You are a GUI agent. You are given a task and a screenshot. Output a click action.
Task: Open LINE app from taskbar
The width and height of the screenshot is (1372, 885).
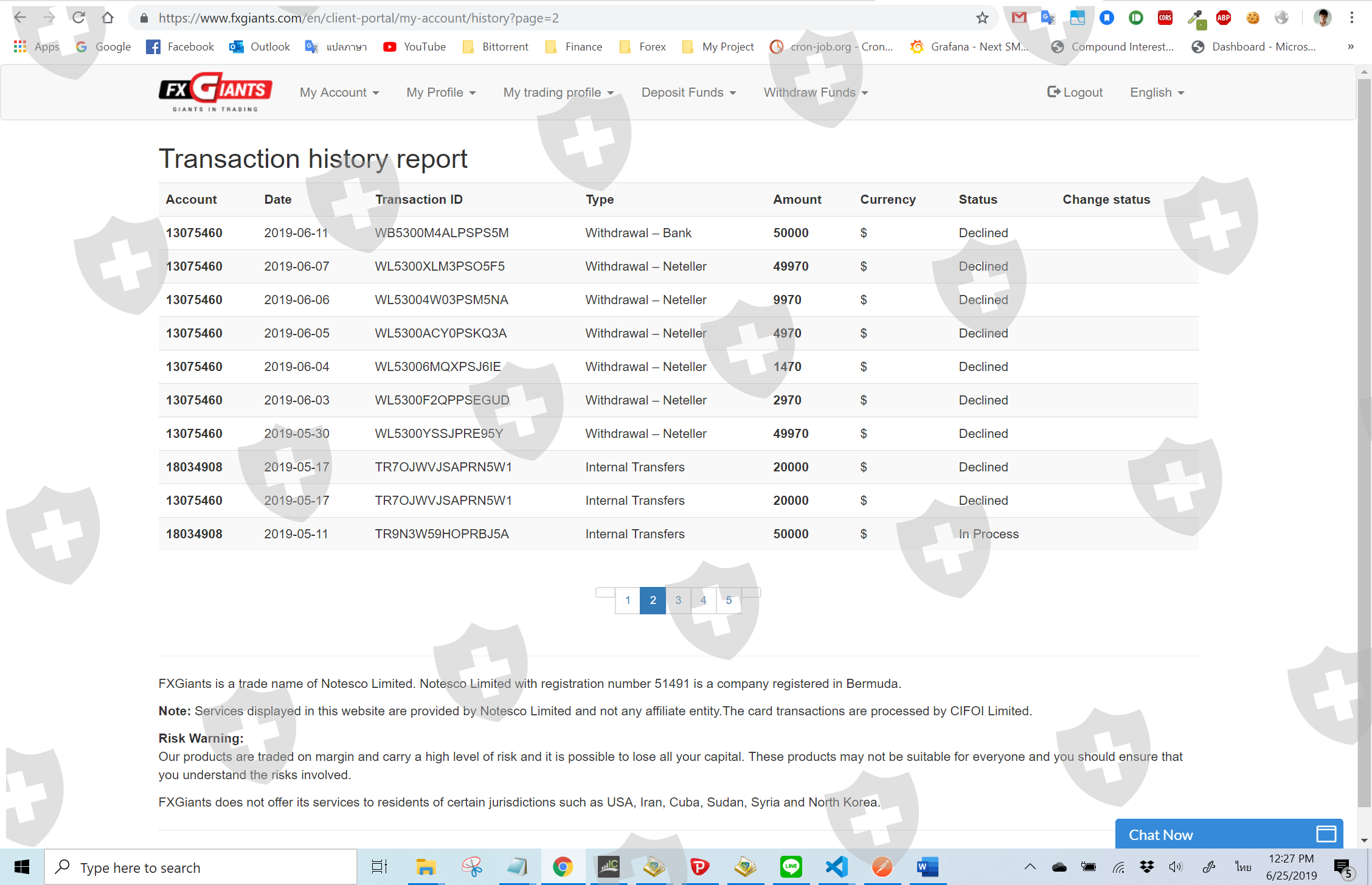(x=791, y=867)
